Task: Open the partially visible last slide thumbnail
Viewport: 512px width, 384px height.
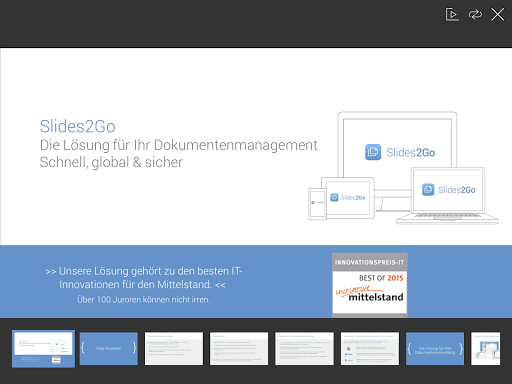Action: [486, 348]
